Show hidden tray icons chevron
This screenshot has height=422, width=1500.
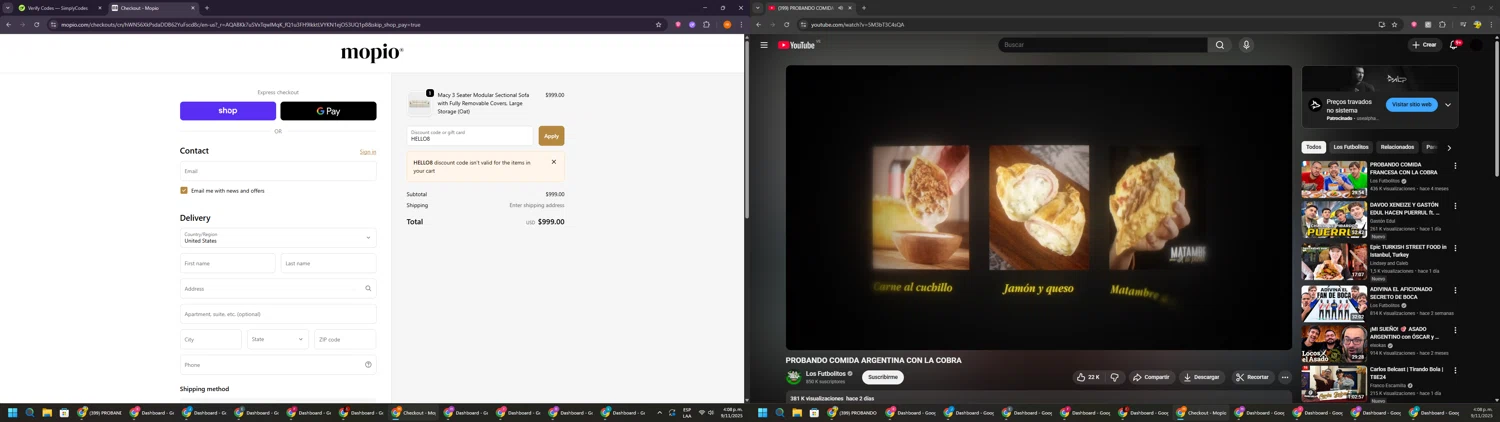(x=659, y=412)
